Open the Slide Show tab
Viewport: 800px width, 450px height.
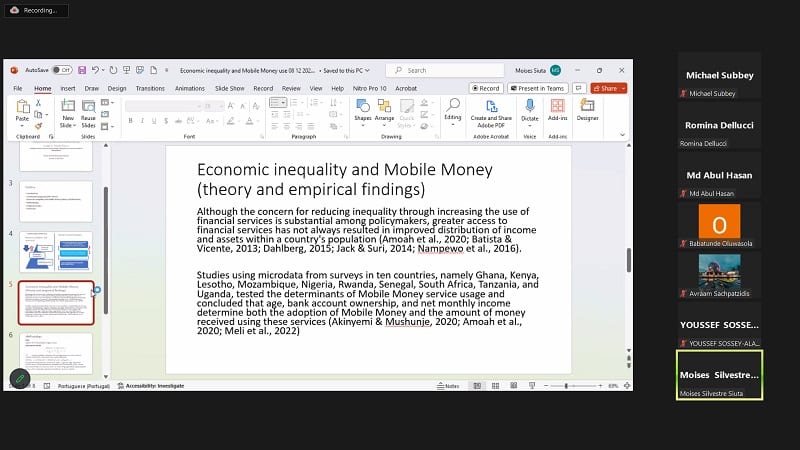click(x=229, y=88)
